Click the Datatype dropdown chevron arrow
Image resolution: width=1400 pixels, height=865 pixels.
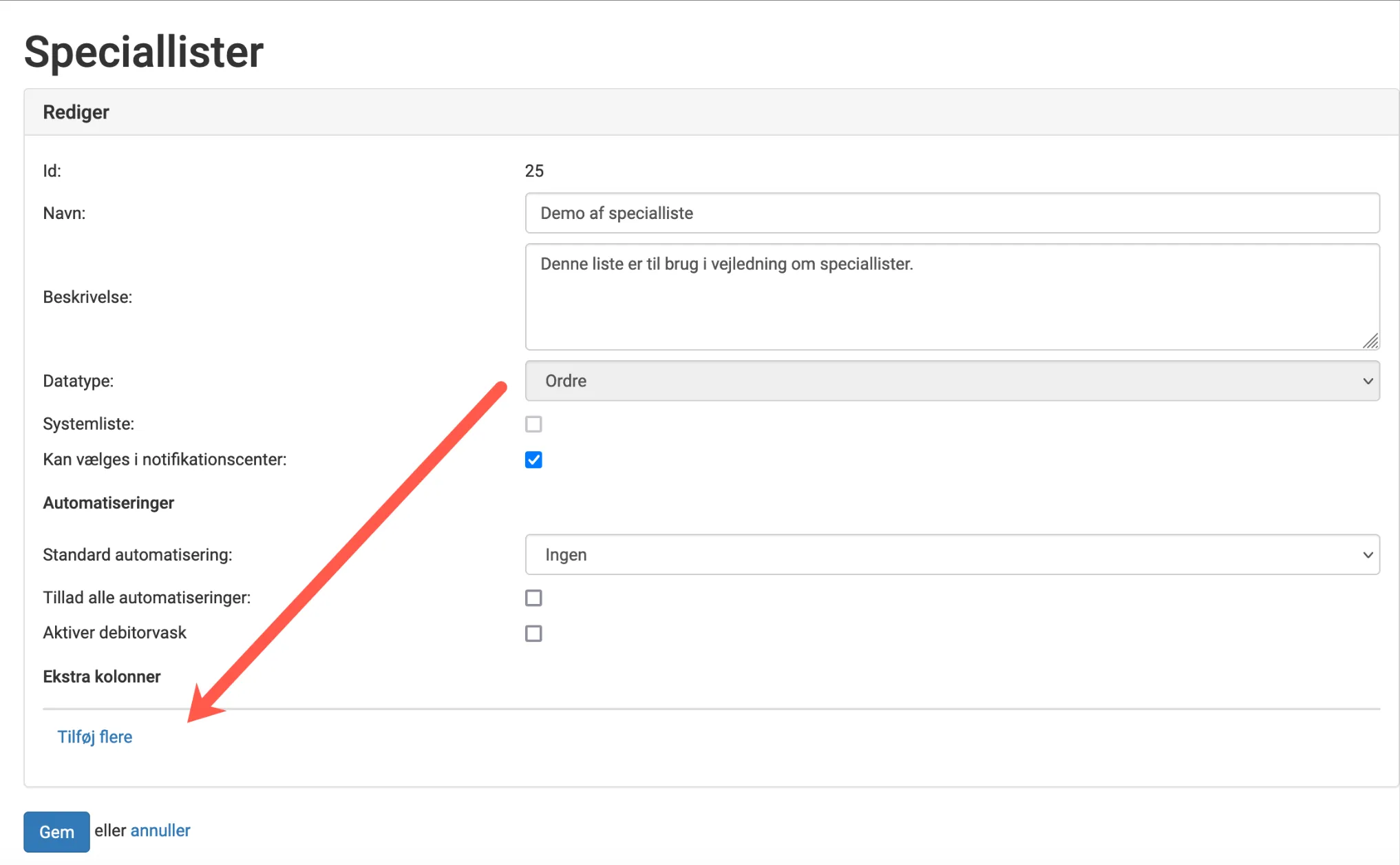coord(1368,381)
